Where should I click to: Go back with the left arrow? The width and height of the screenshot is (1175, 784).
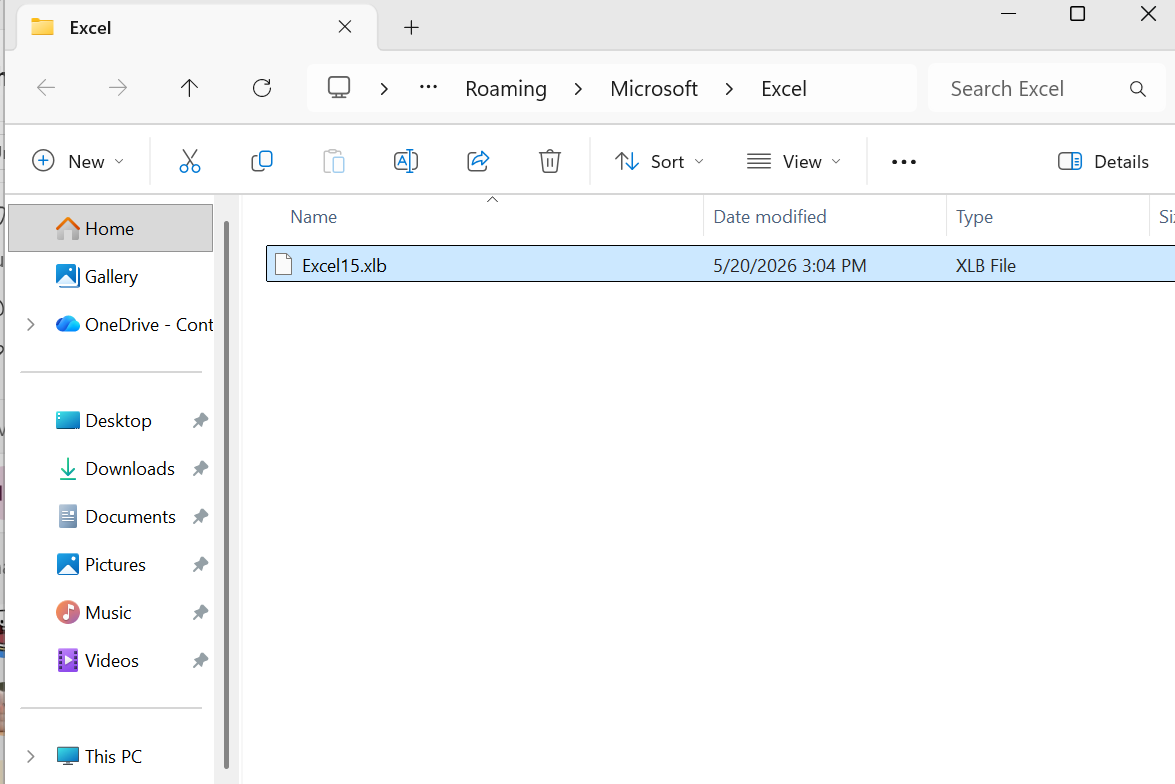coord(46,88)
